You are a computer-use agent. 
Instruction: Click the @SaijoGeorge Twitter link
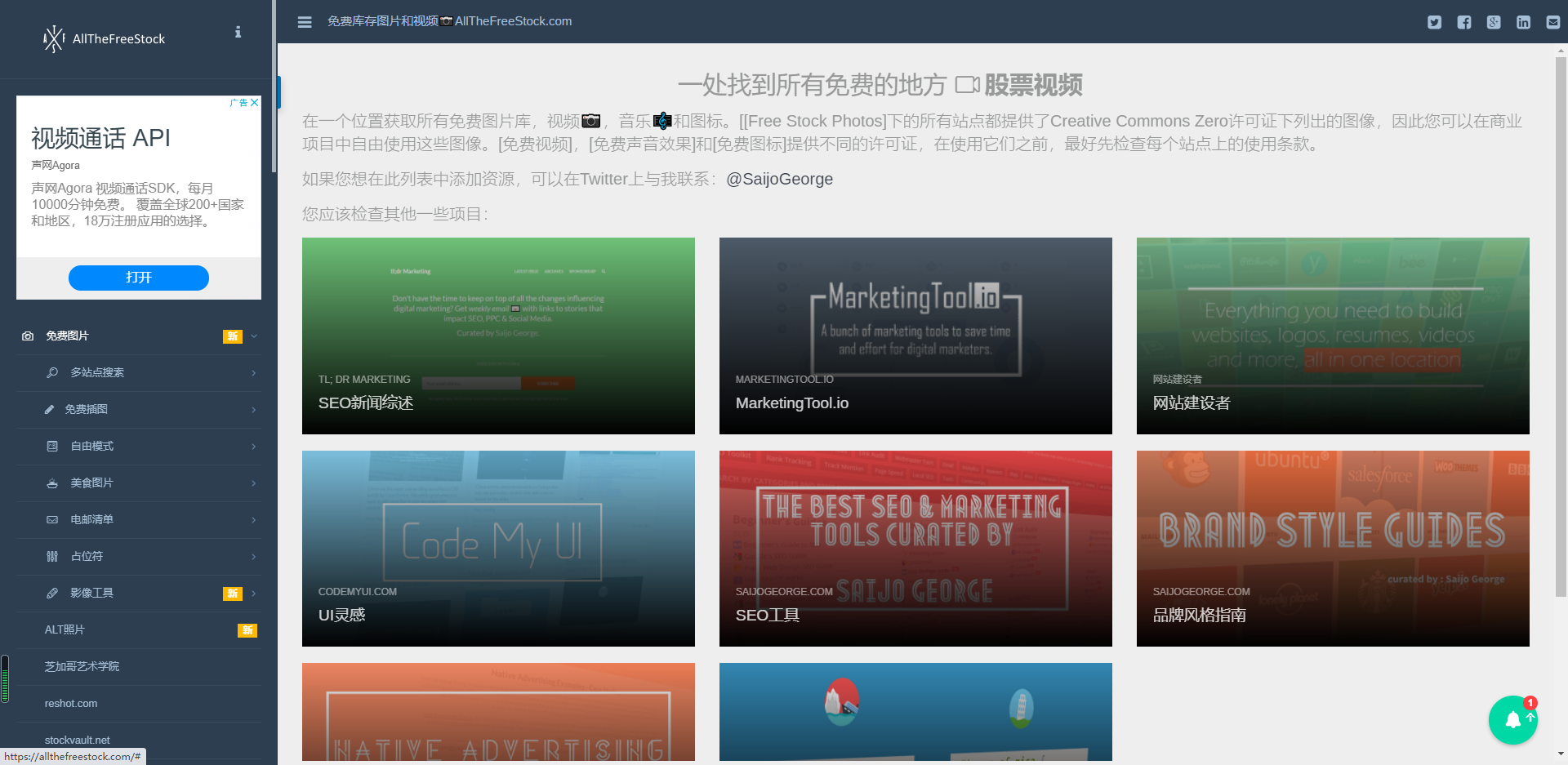coord(779,179)
